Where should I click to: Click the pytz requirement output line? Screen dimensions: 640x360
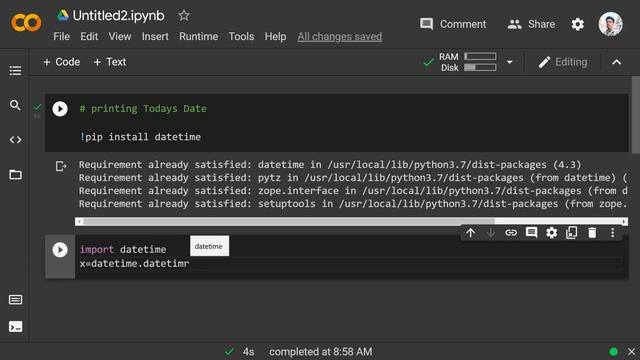coord(353,178)
